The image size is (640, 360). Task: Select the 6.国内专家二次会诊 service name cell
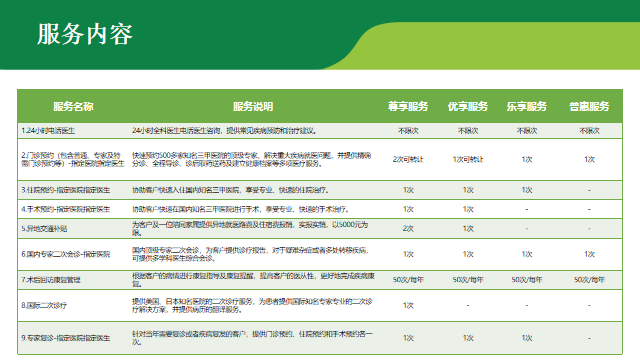66,254
